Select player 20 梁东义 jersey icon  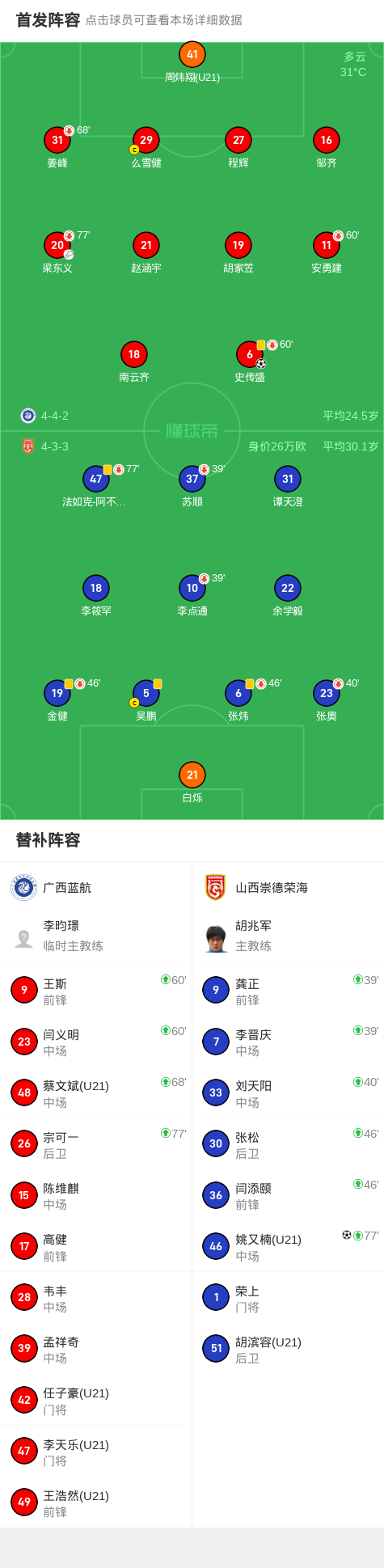point(57,245)
